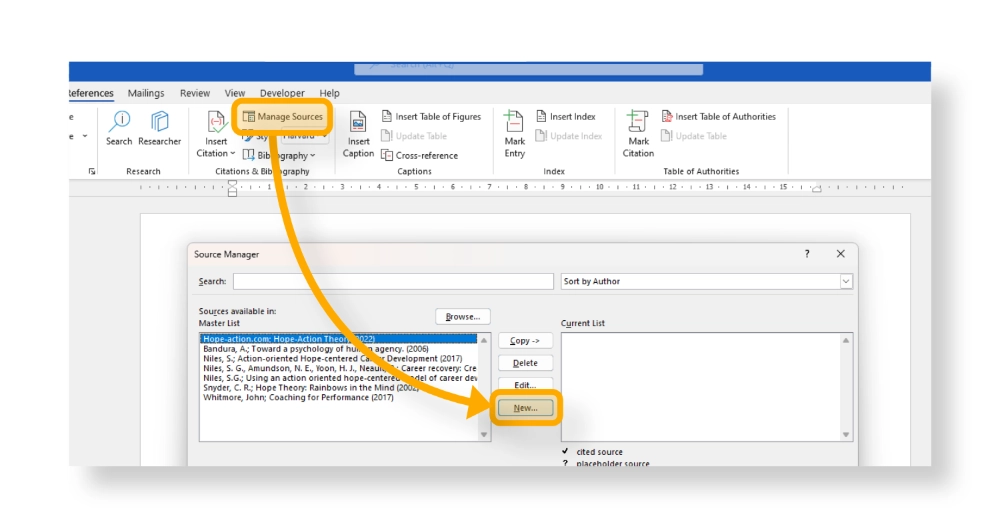Click the Source Manager search field
Screen dimensions: 1000x529
click(x=392, y=282)
